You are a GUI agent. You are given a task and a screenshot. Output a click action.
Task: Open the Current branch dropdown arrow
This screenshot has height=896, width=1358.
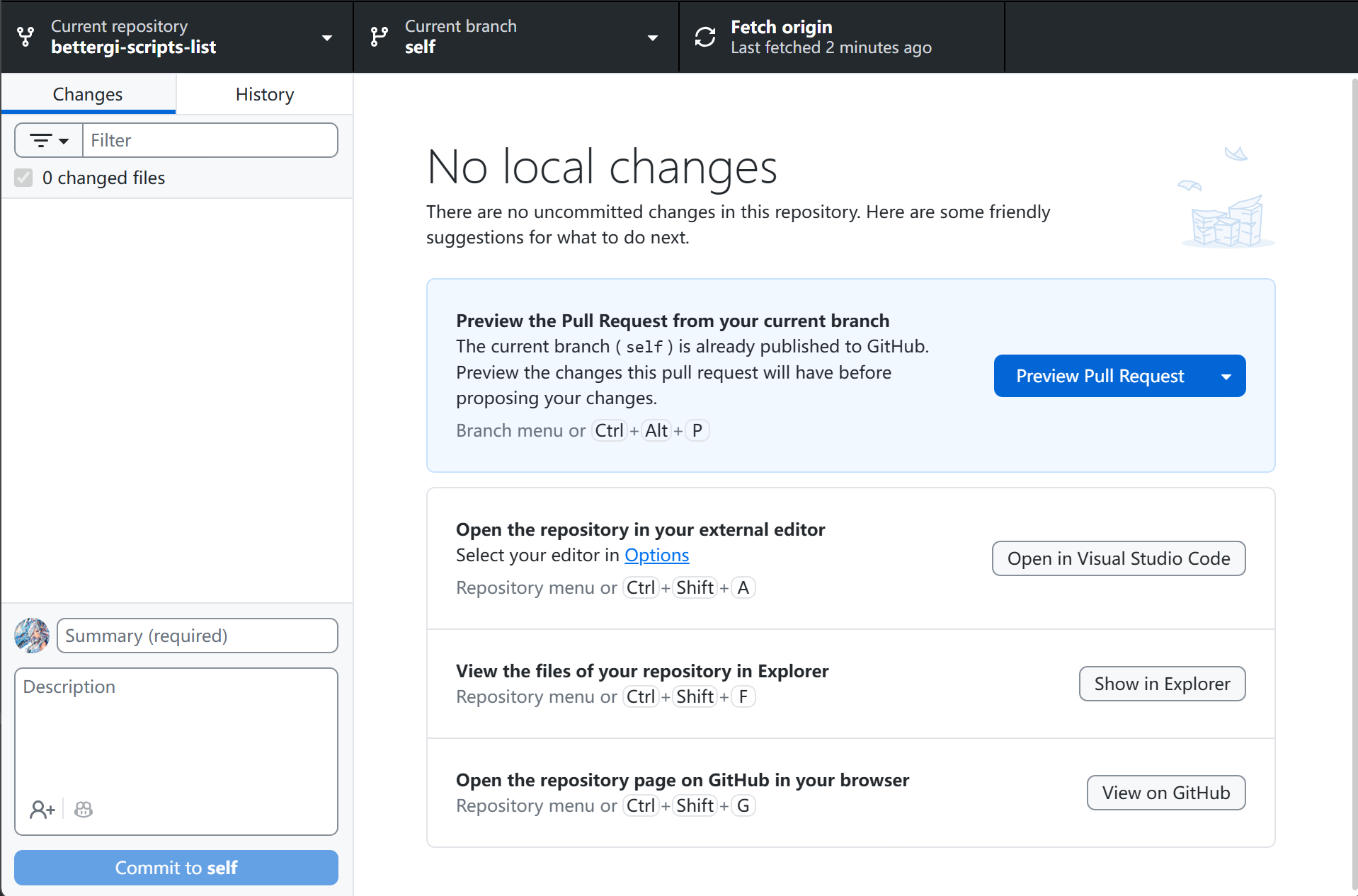pyautogui.click(x=652, y=38)
